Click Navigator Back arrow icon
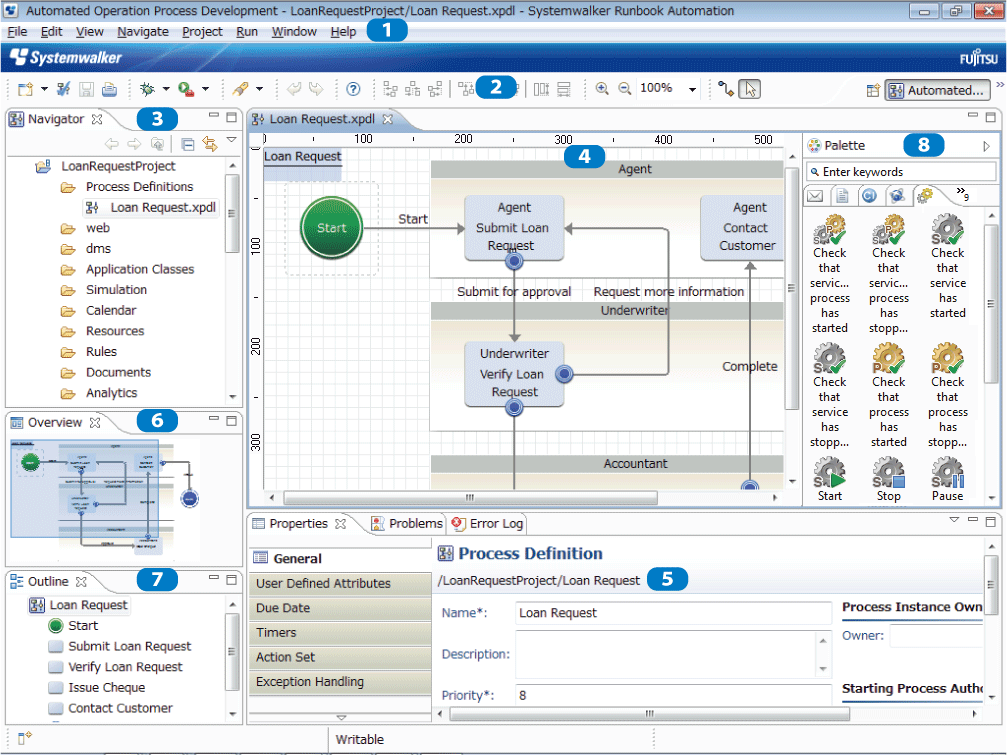 (112, 144)
